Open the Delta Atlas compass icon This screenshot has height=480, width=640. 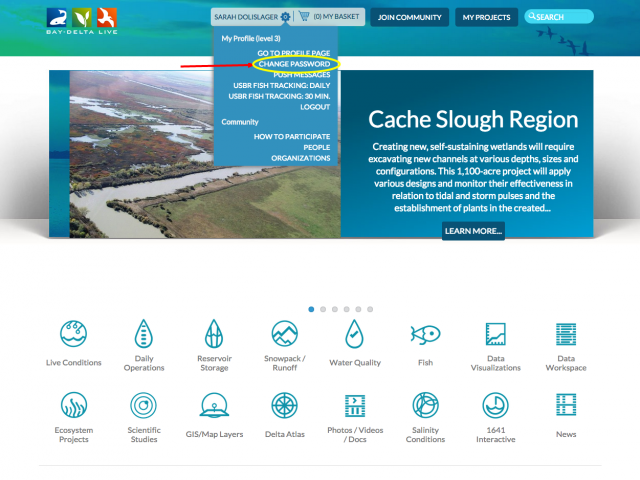coord(284,405)
